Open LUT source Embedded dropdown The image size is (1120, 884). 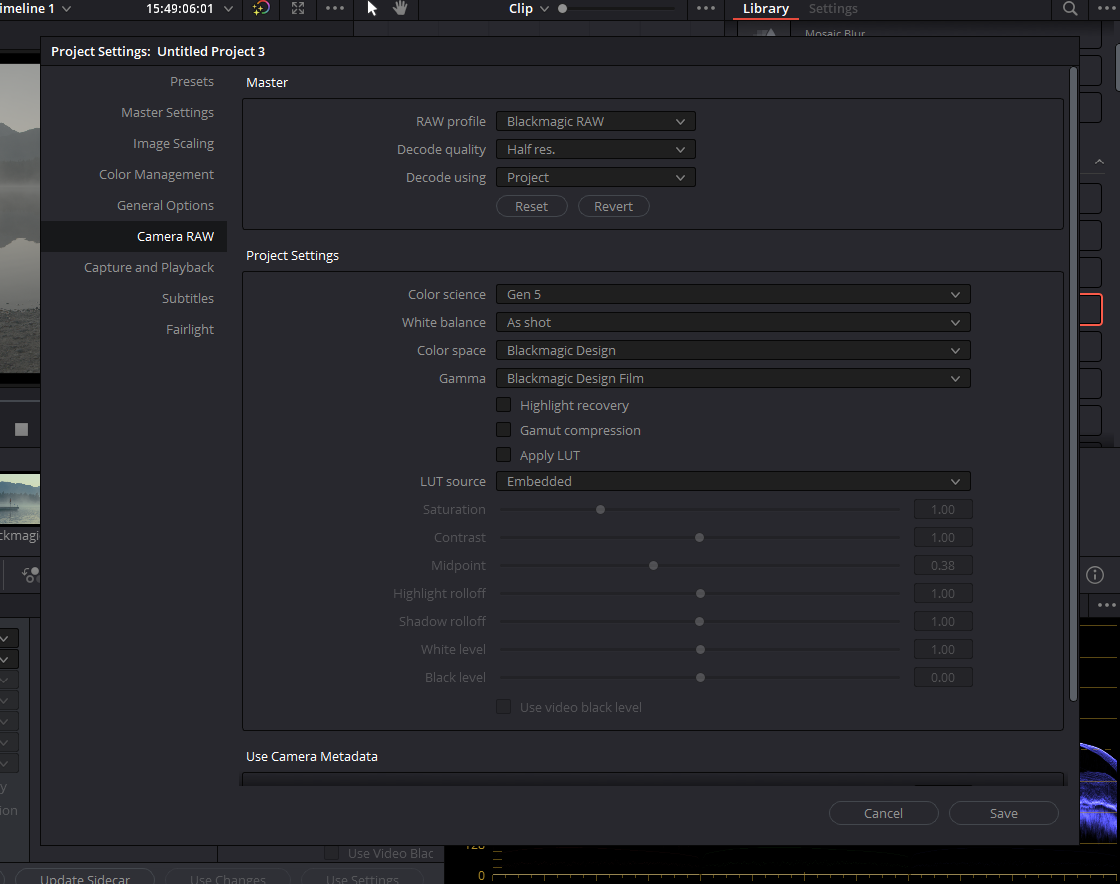click(x=734, y=481)
